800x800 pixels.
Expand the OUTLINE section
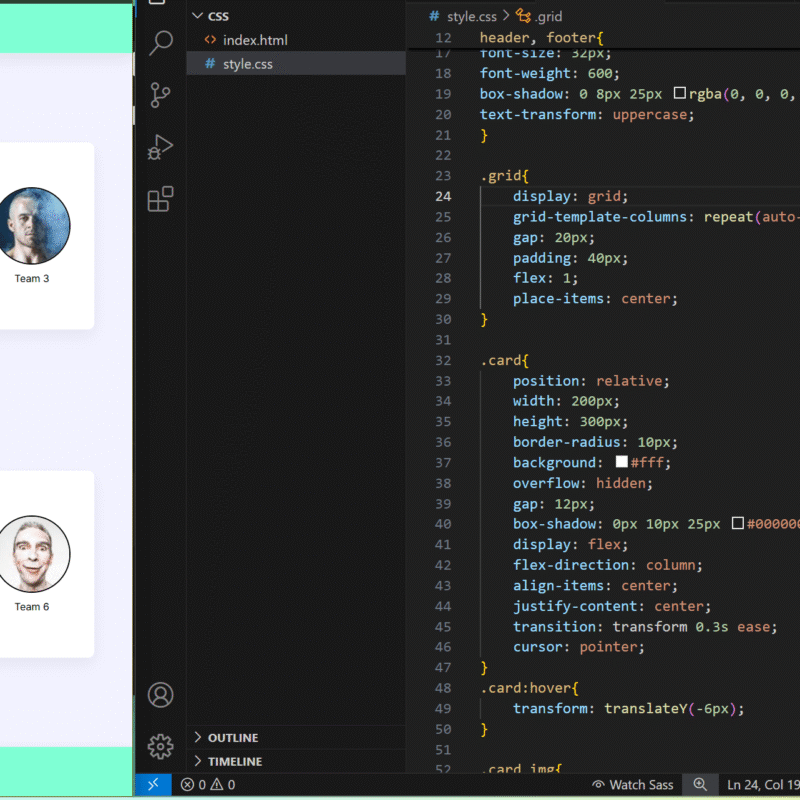coord(232,738)
